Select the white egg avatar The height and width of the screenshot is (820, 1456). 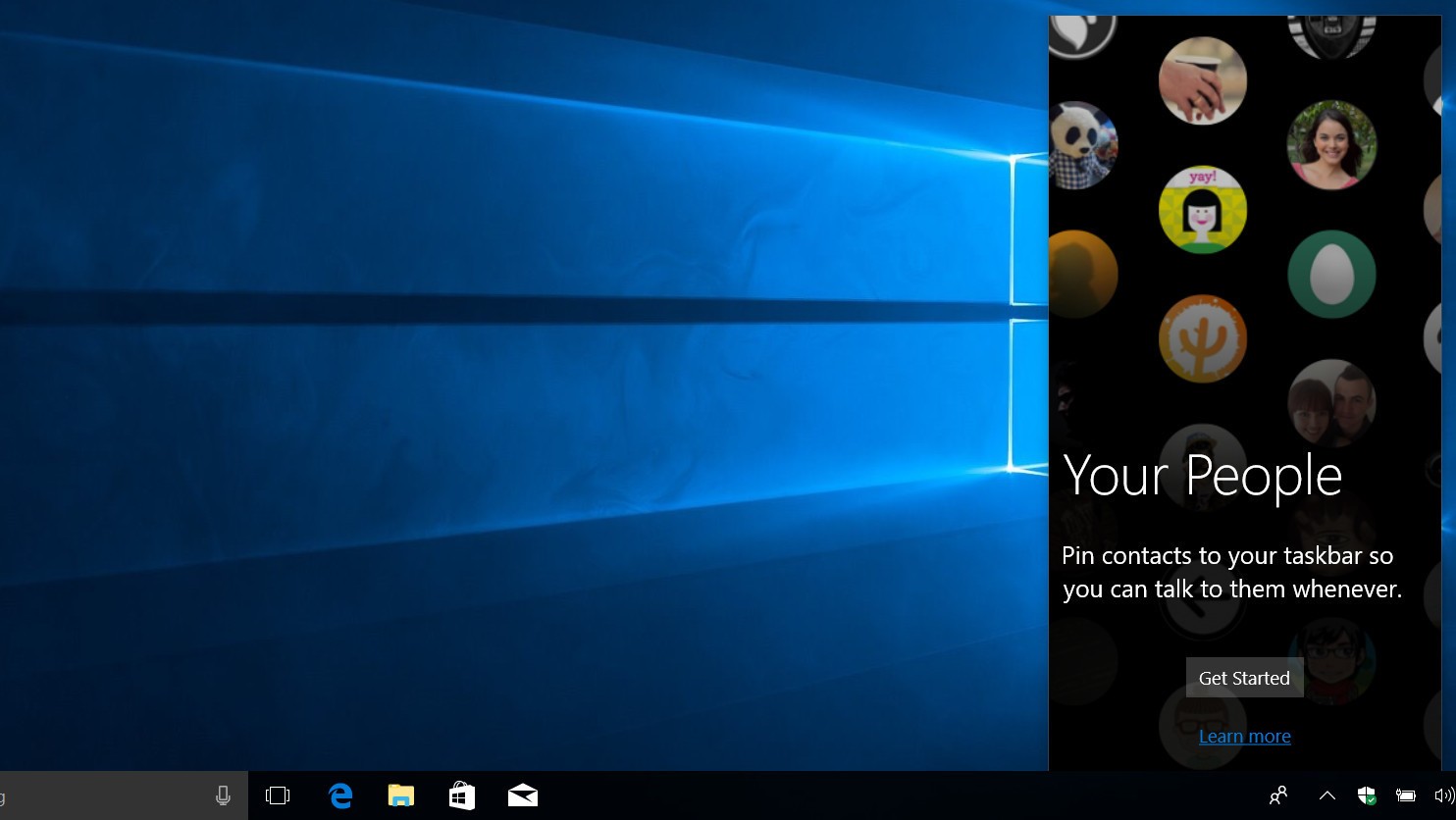click(1331, 275)
